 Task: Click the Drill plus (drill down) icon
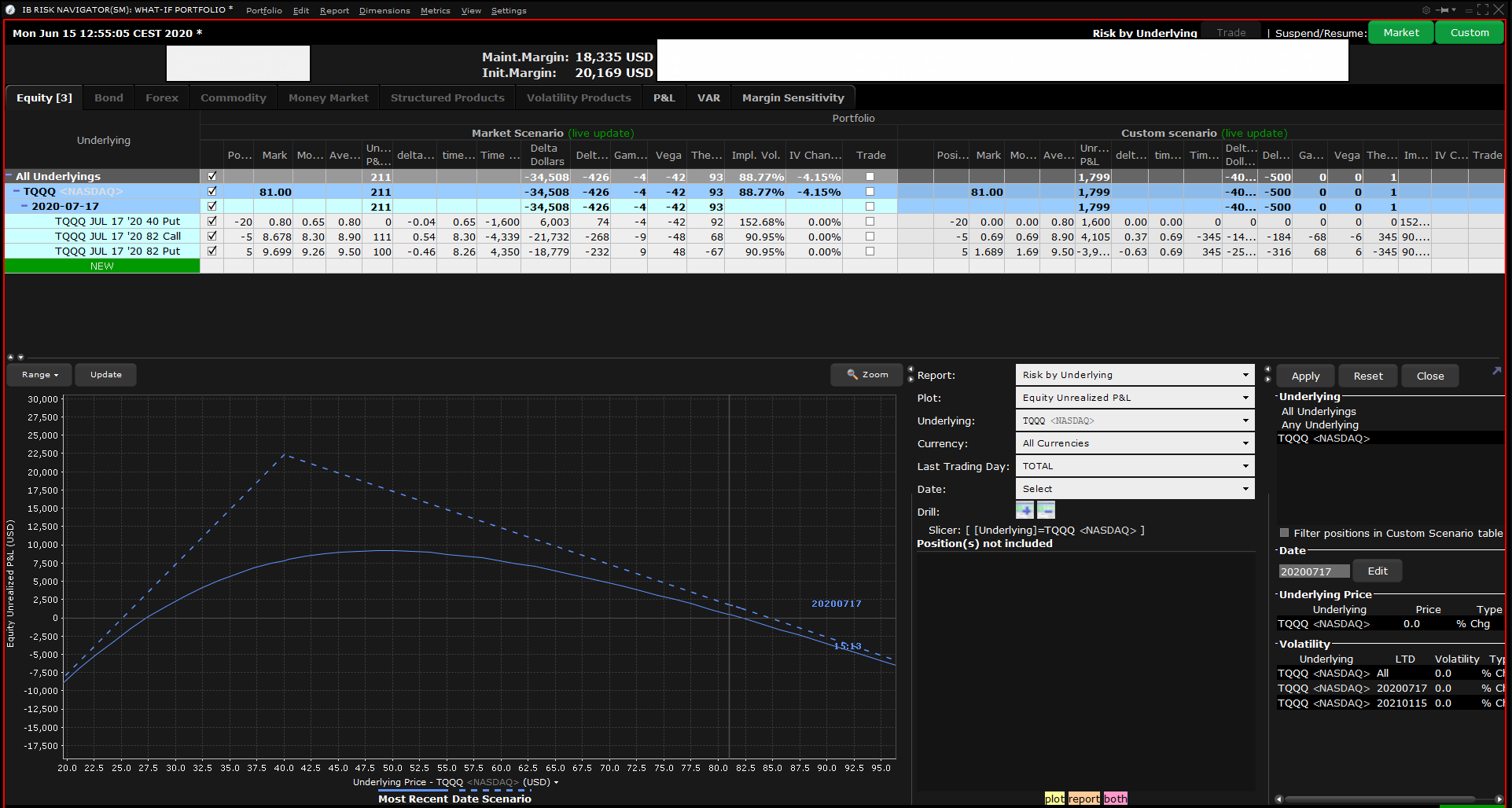[x=1025, y=511]
